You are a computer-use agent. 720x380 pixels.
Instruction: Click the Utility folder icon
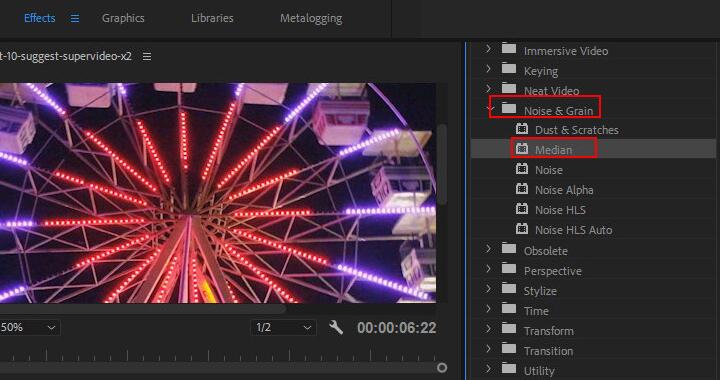click(509, 369)
